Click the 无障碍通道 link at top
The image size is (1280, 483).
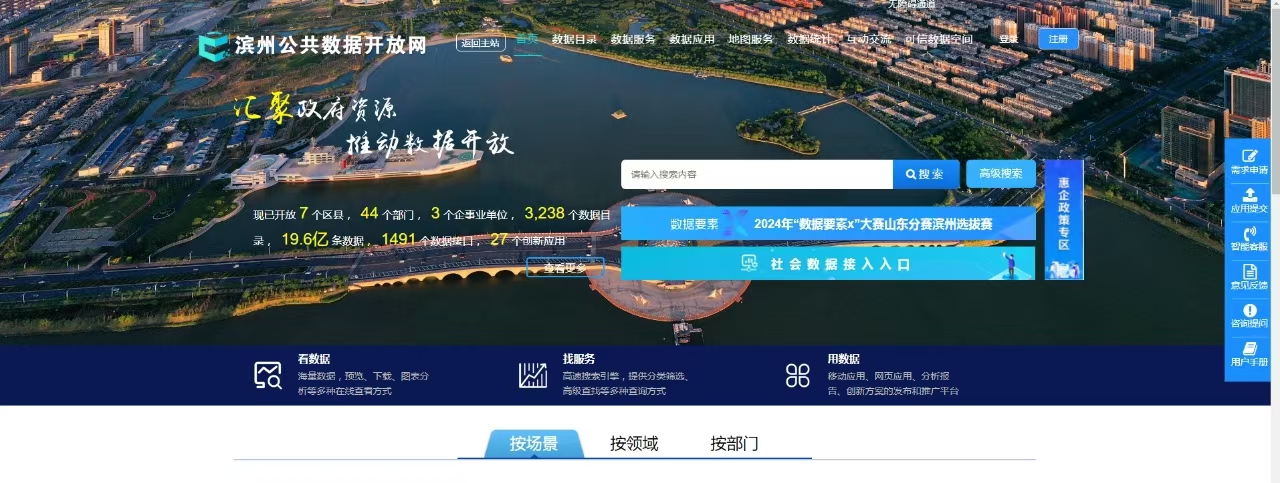pos(912,5)
